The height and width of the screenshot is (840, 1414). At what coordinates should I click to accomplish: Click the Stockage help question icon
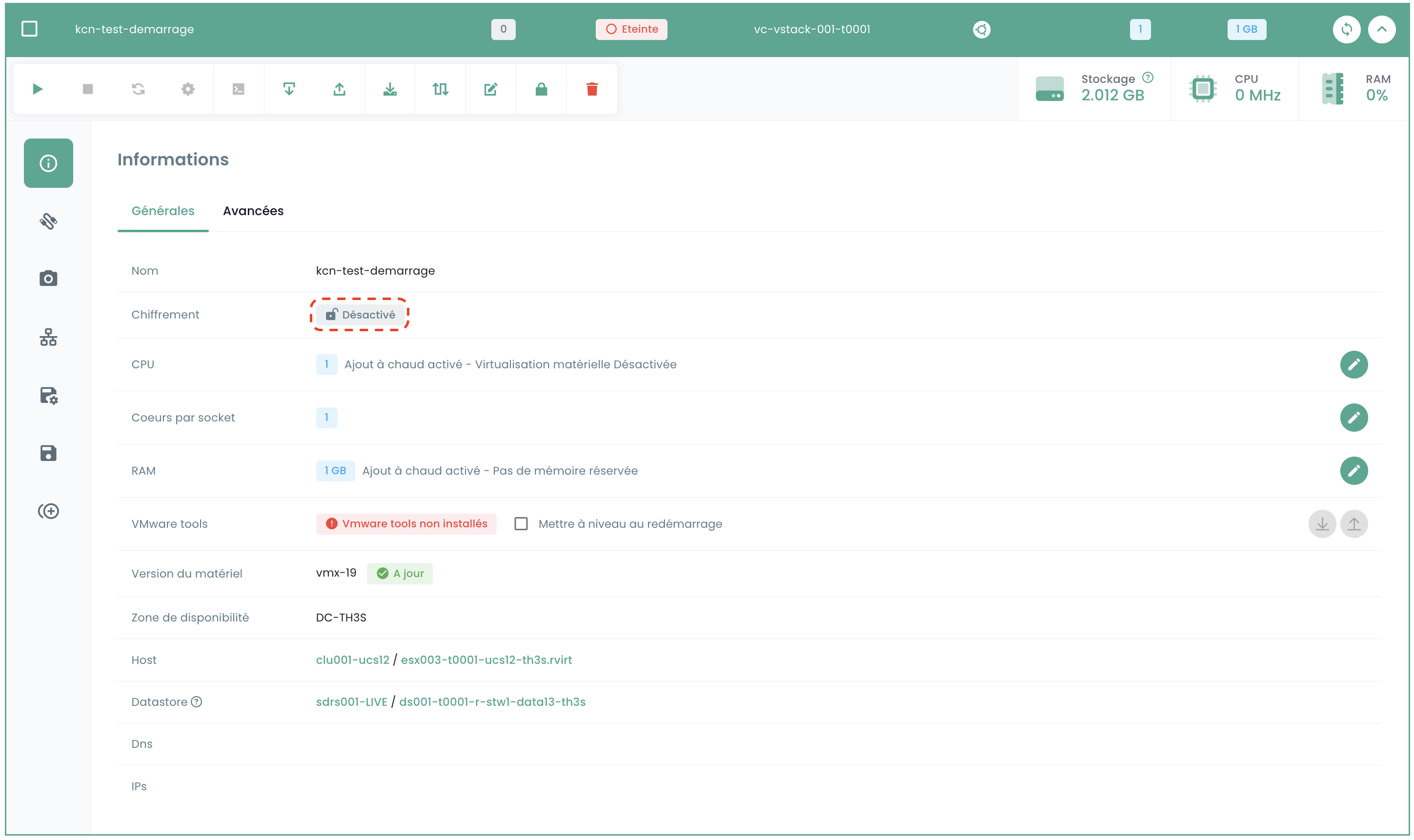coord(1148,78)
